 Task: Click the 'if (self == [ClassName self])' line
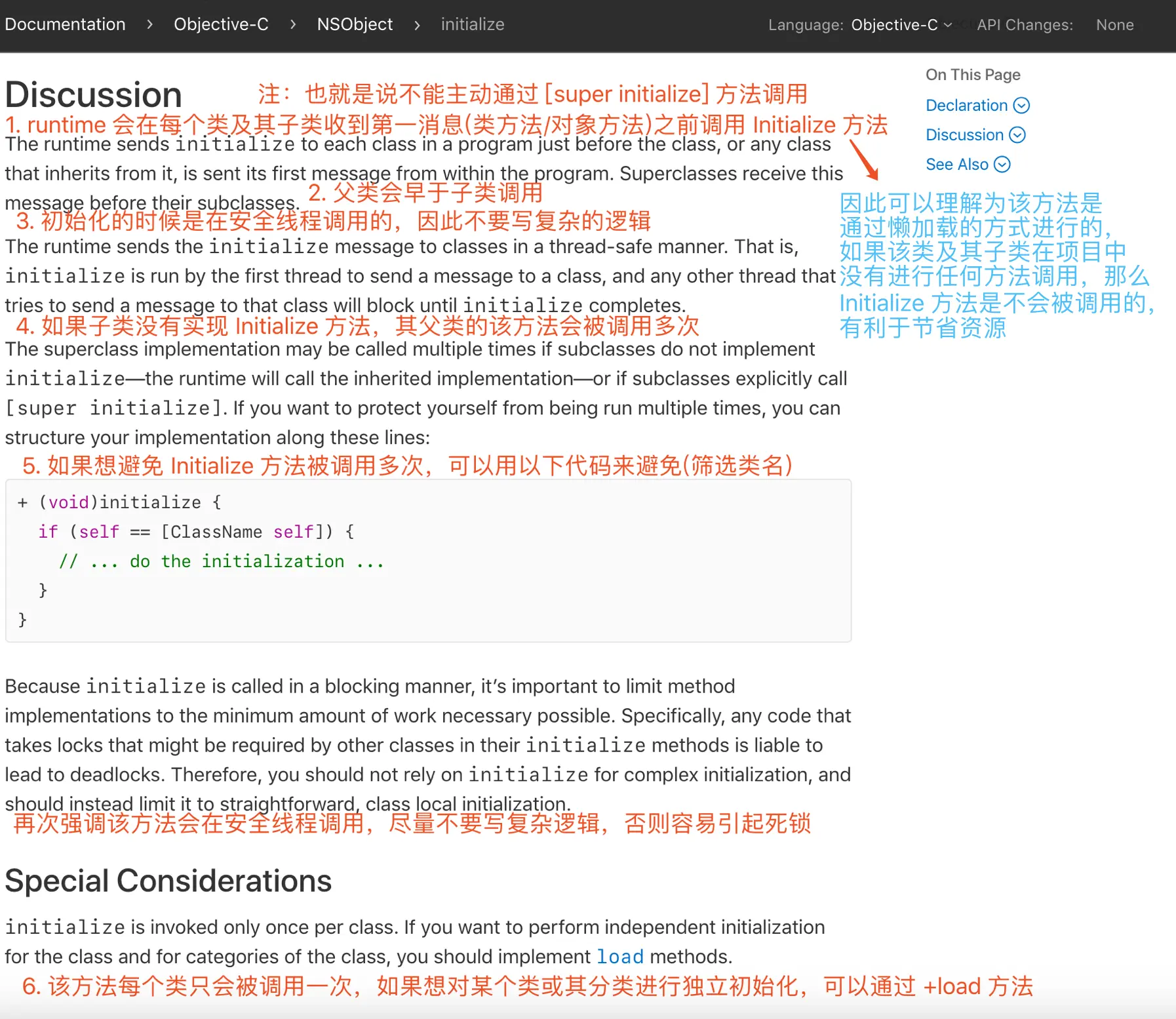coord(196,532)
